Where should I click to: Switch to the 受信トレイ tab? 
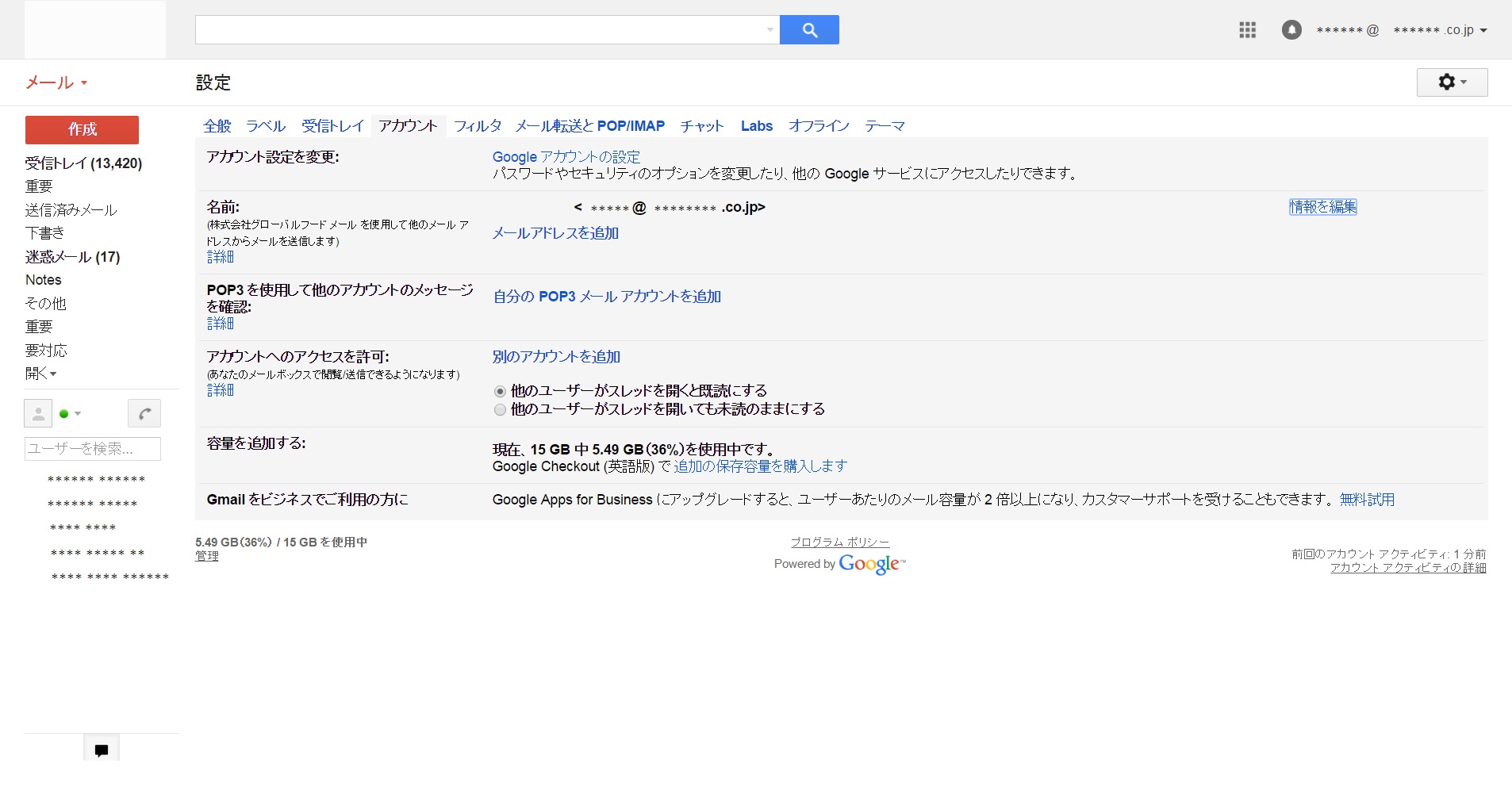pos(332,126)
